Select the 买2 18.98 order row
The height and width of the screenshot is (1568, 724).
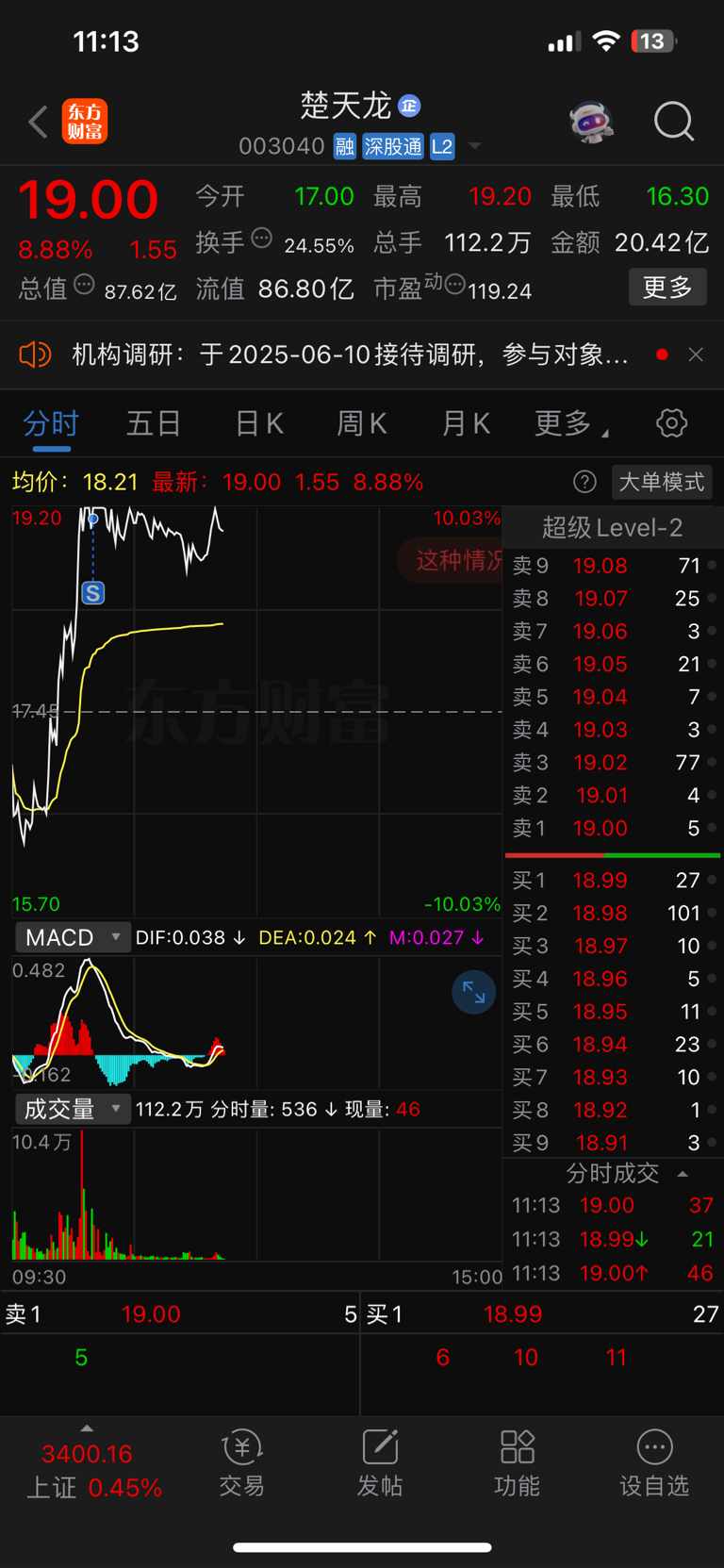(613, 913)
